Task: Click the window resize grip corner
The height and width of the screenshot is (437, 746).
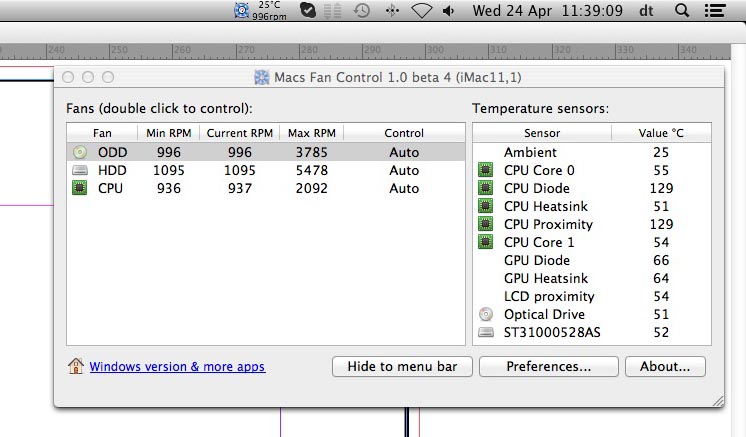Action: 718,401
